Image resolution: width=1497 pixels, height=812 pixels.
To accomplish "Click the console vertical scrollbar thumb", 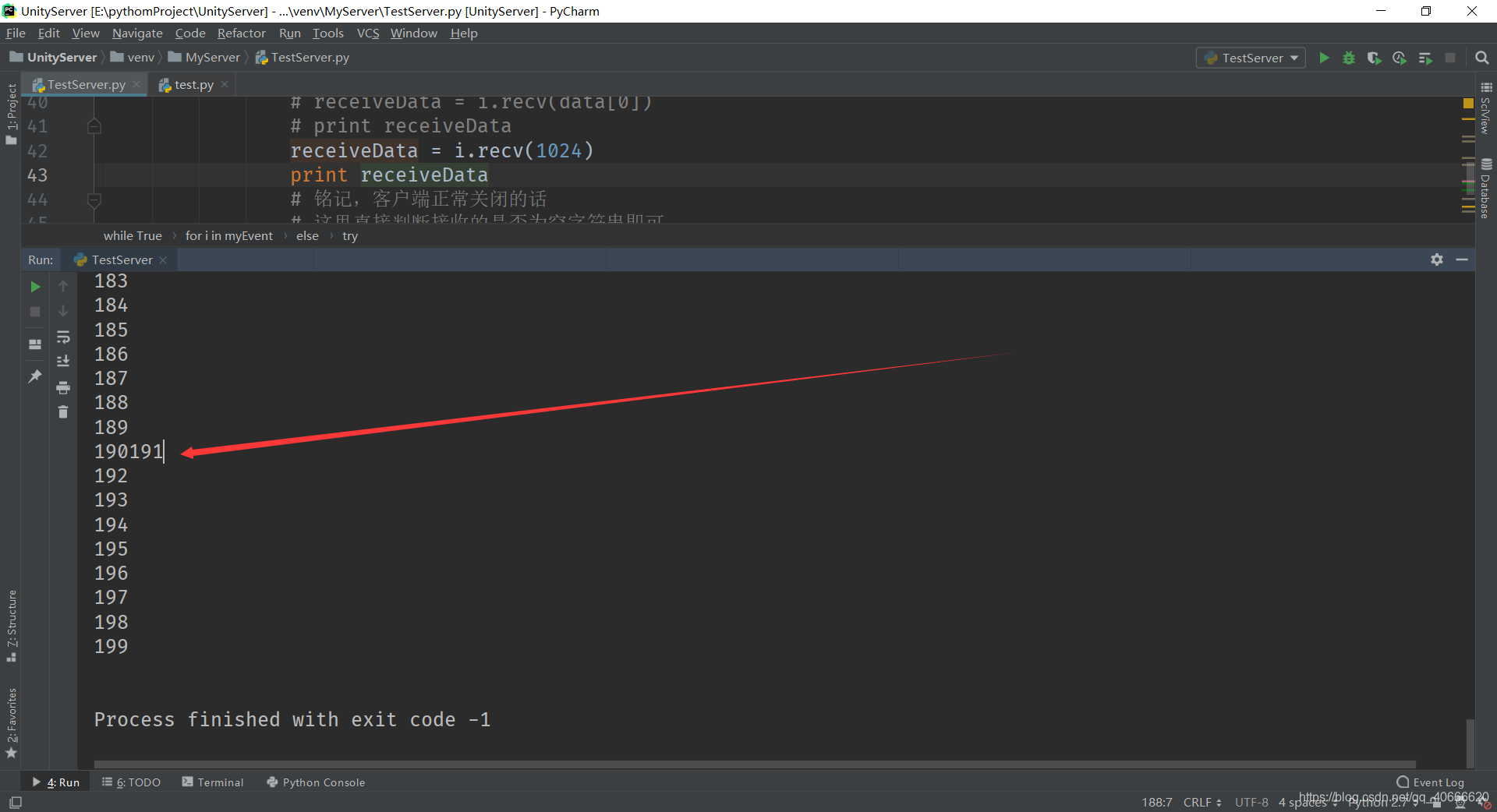I will point(1470,743).
